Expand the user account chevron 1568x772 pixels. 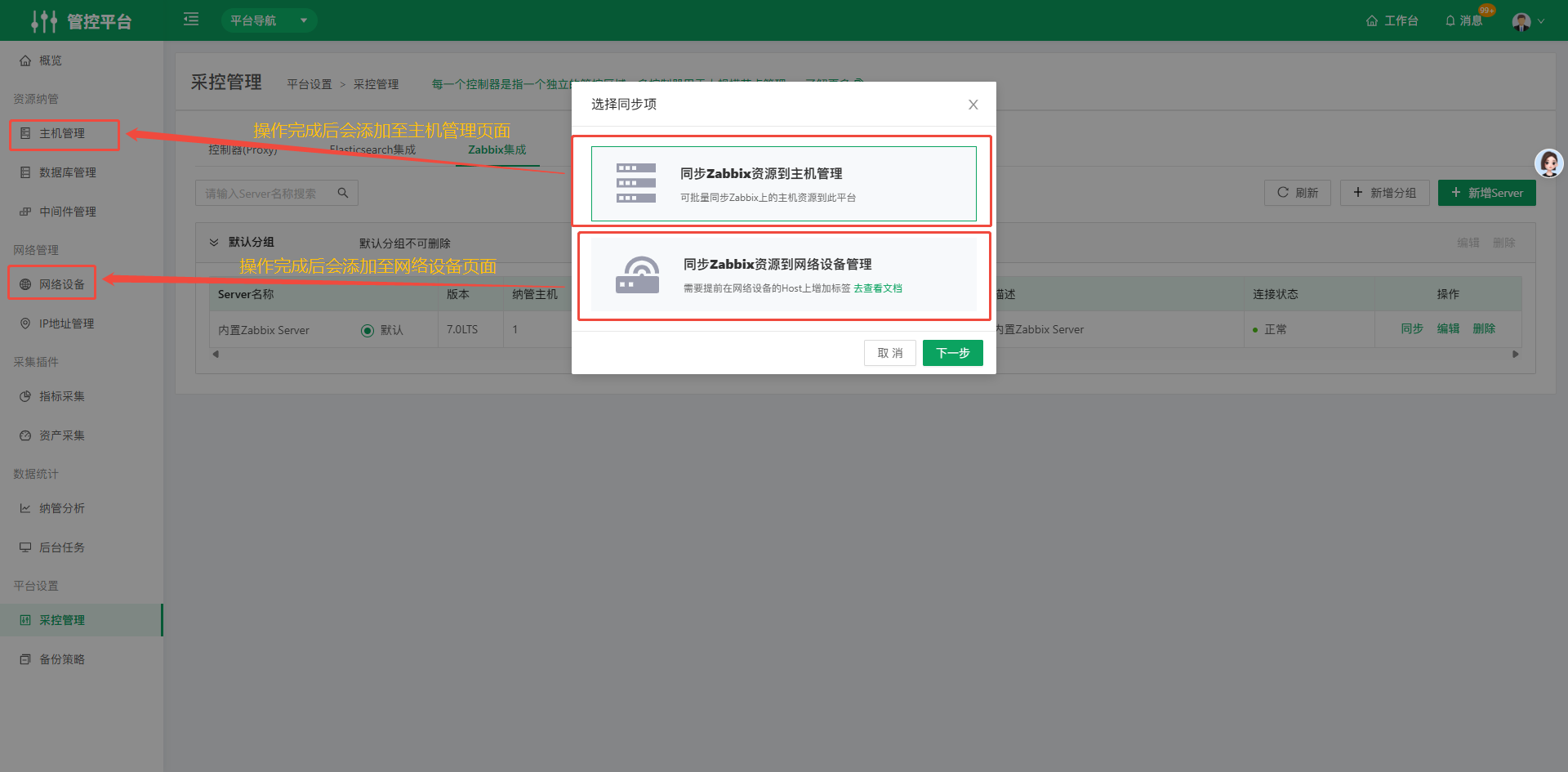(1541, 21)
